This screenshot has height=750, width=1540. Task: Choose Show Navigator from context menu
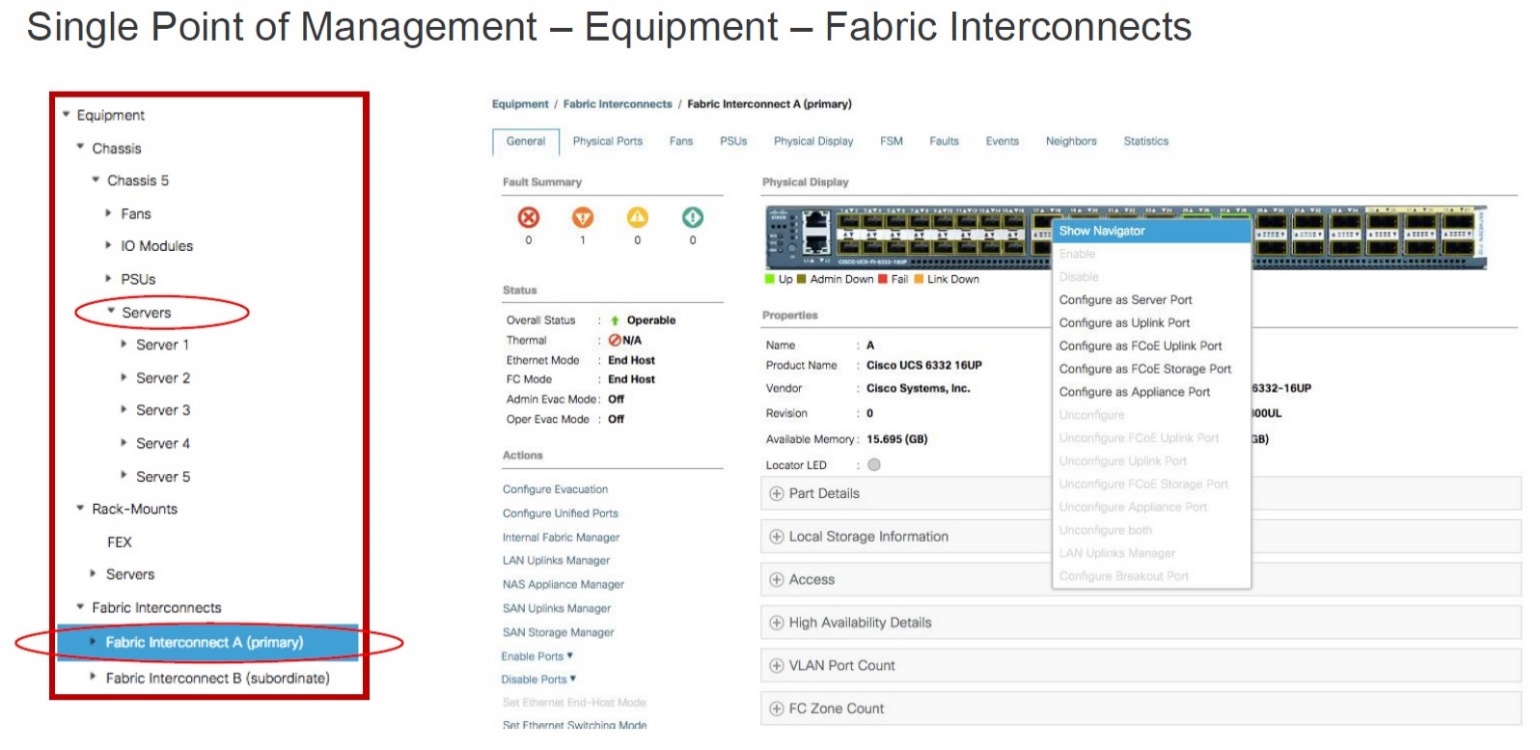(1152, 231)
